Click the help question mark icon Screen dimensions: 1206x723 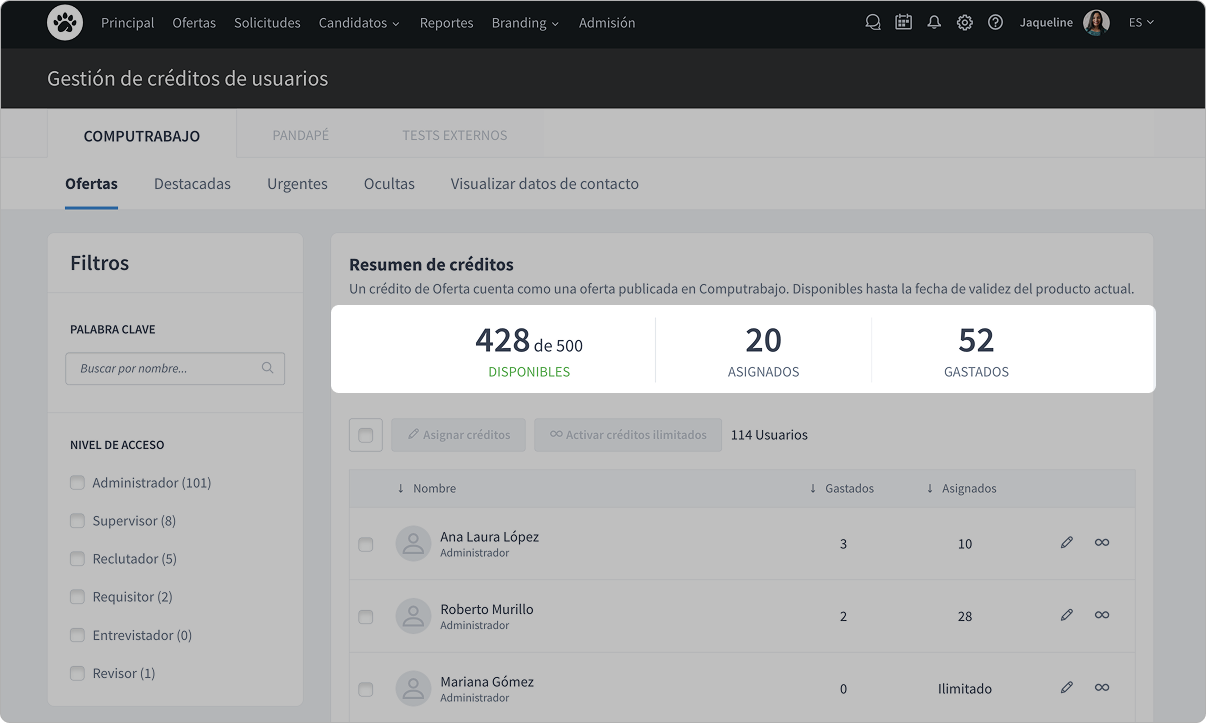[x=995, y=22]
